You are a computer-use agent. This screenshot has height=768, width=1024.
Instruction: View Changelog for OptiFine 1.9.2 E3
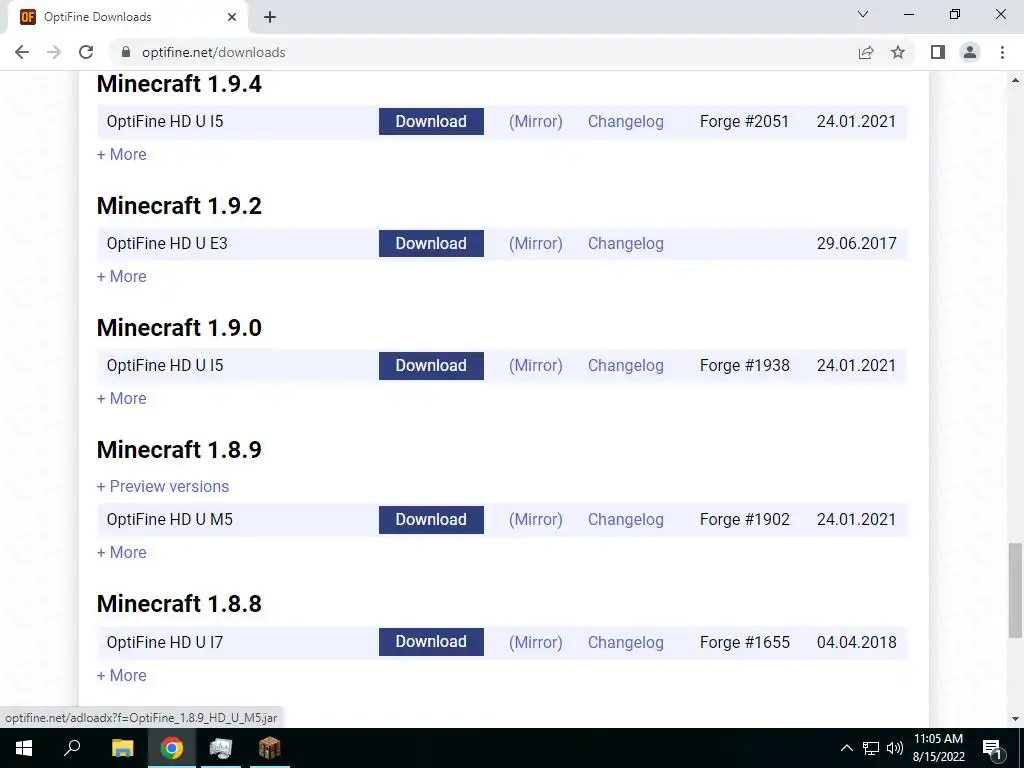(626, 244)
